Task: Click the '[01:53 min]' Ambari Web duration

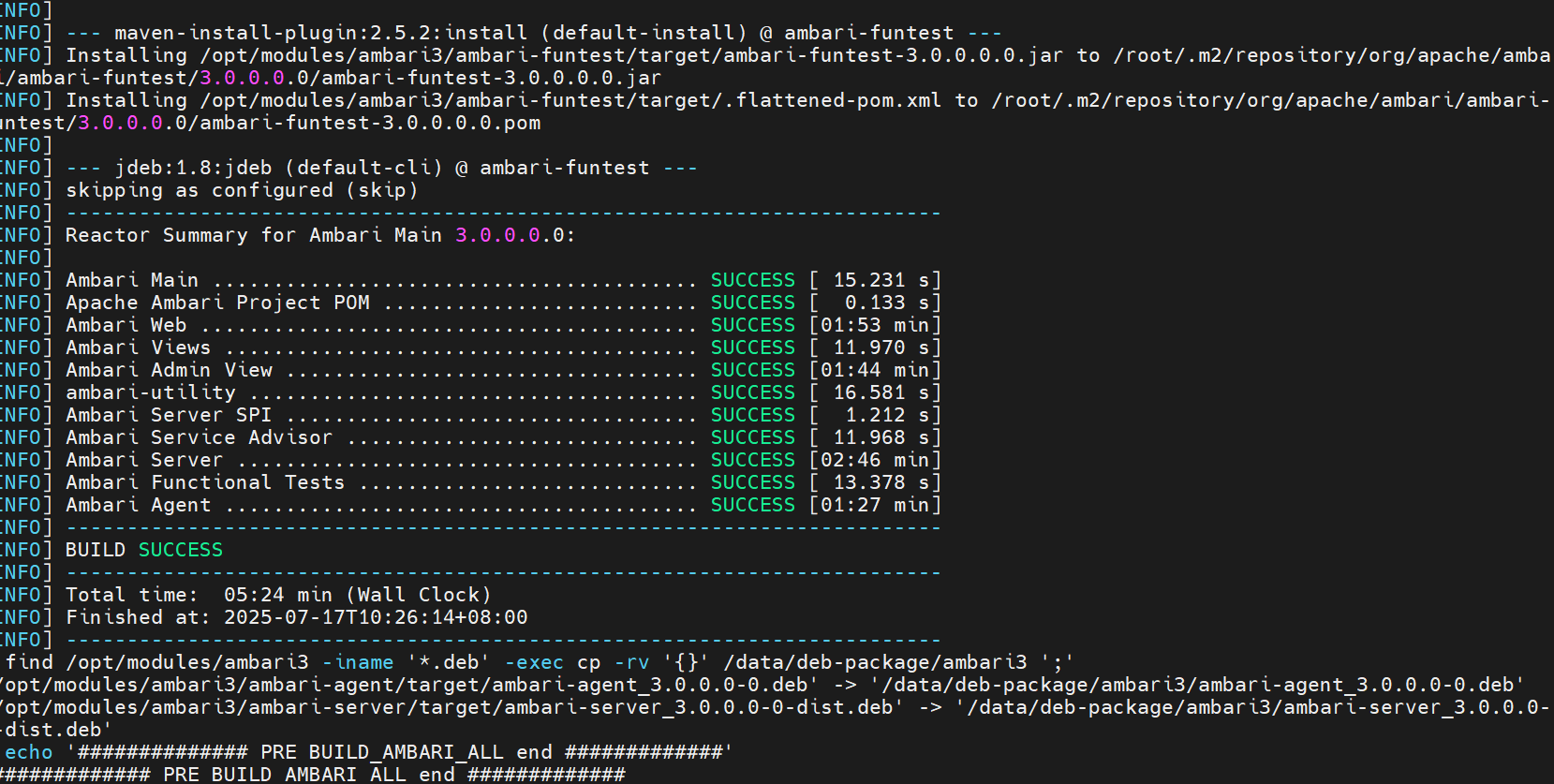Action: coord(875,325)
